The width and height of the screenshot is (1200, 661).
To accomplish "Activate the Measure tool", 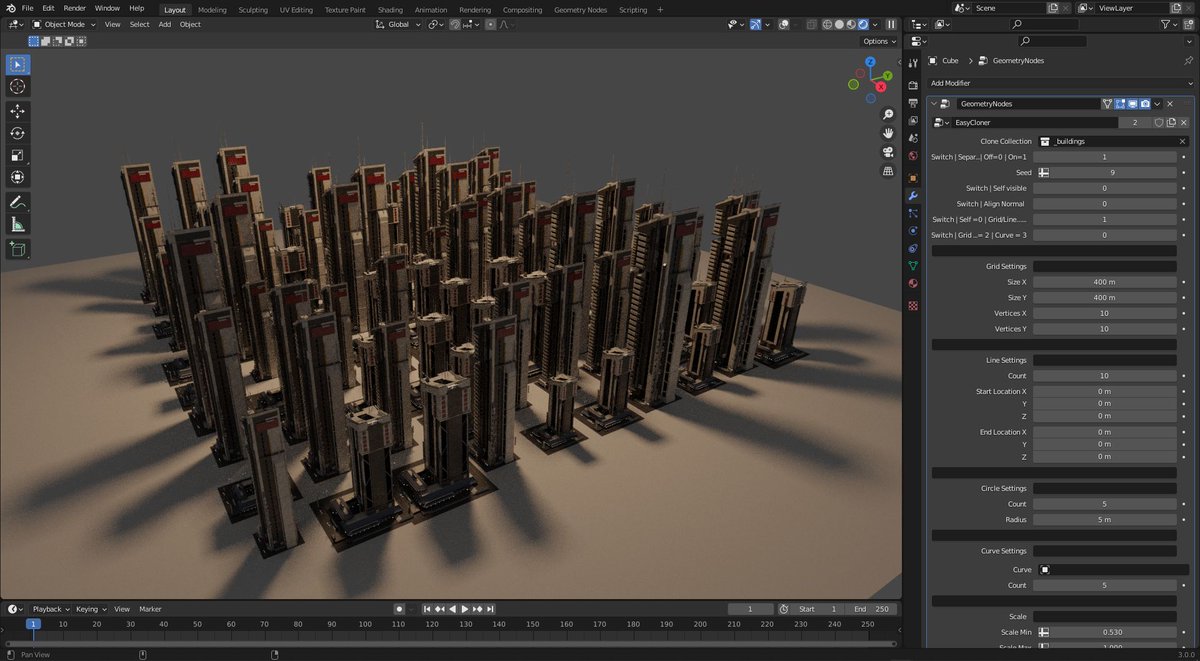I will (16, 225).
